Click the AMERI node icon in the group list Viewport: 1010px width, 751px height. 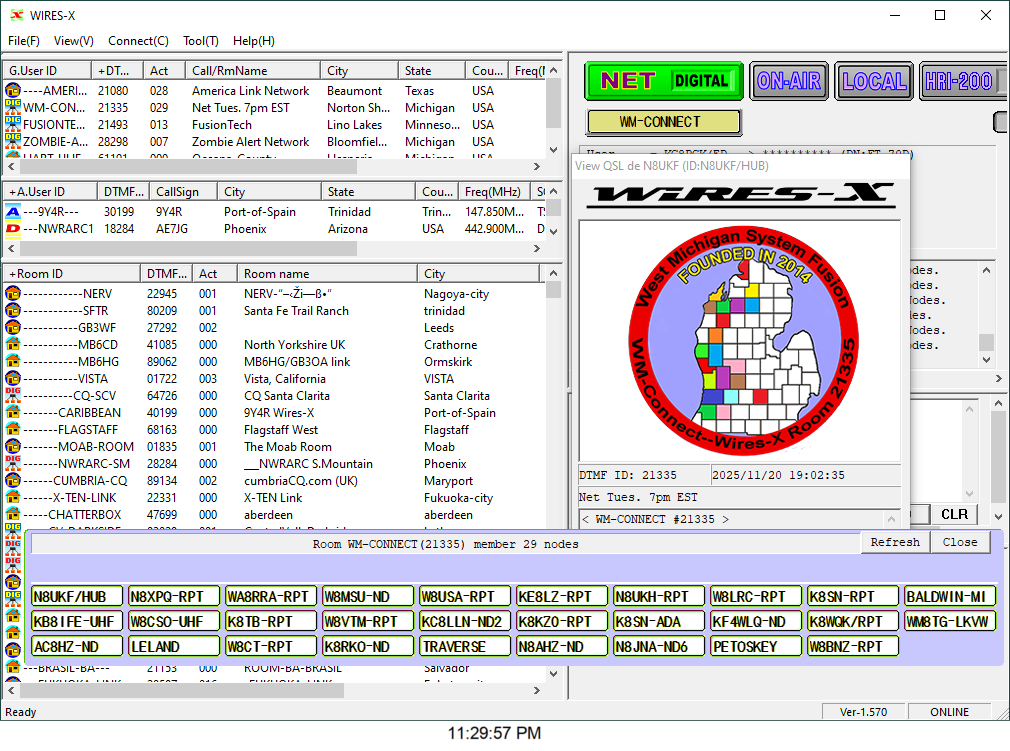tap(13, 91)
